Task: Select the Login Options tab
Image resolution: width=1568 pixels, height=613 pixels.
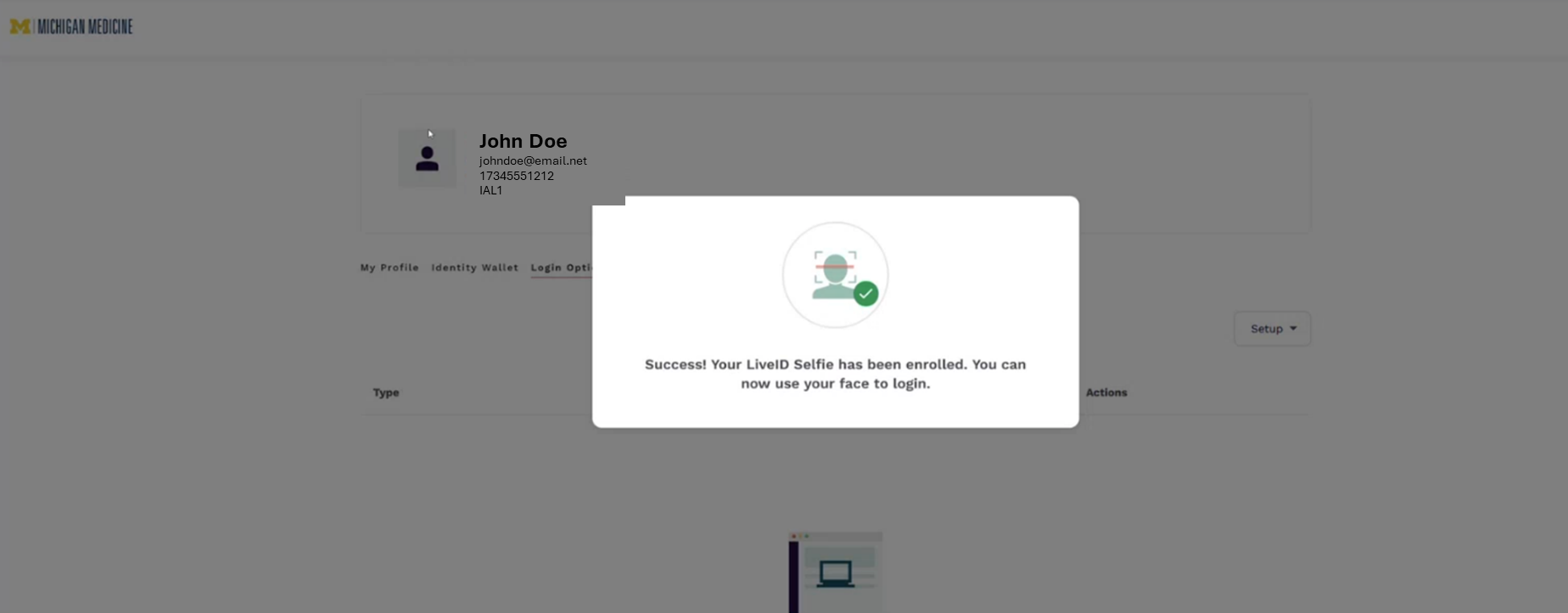Action: (x=562, y=267)
